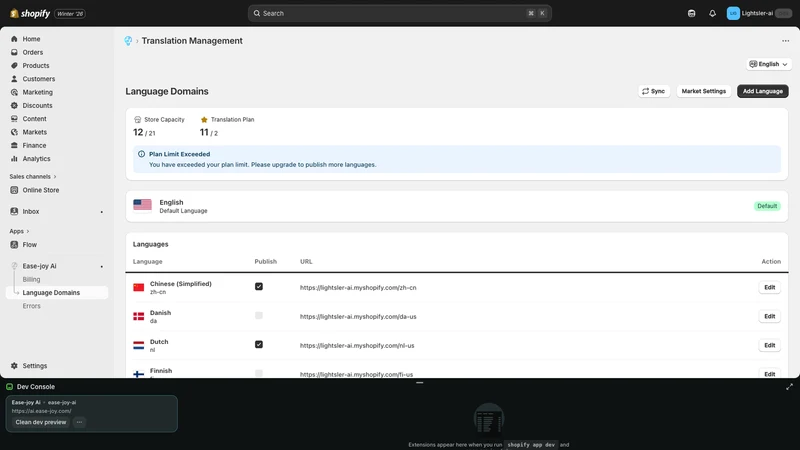Click Add Language button
Screen dimensions: 800x450
click(x=762, y=91)
